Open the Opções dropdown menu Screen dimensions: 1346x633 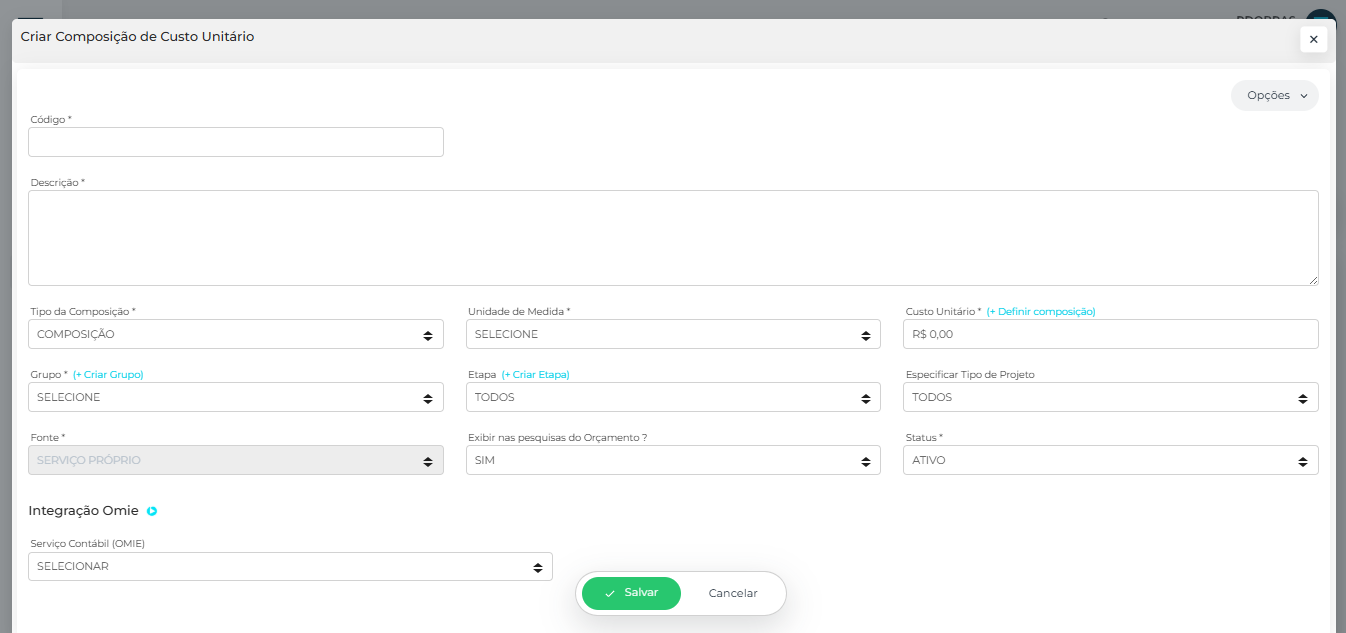tap(1274, 95)
